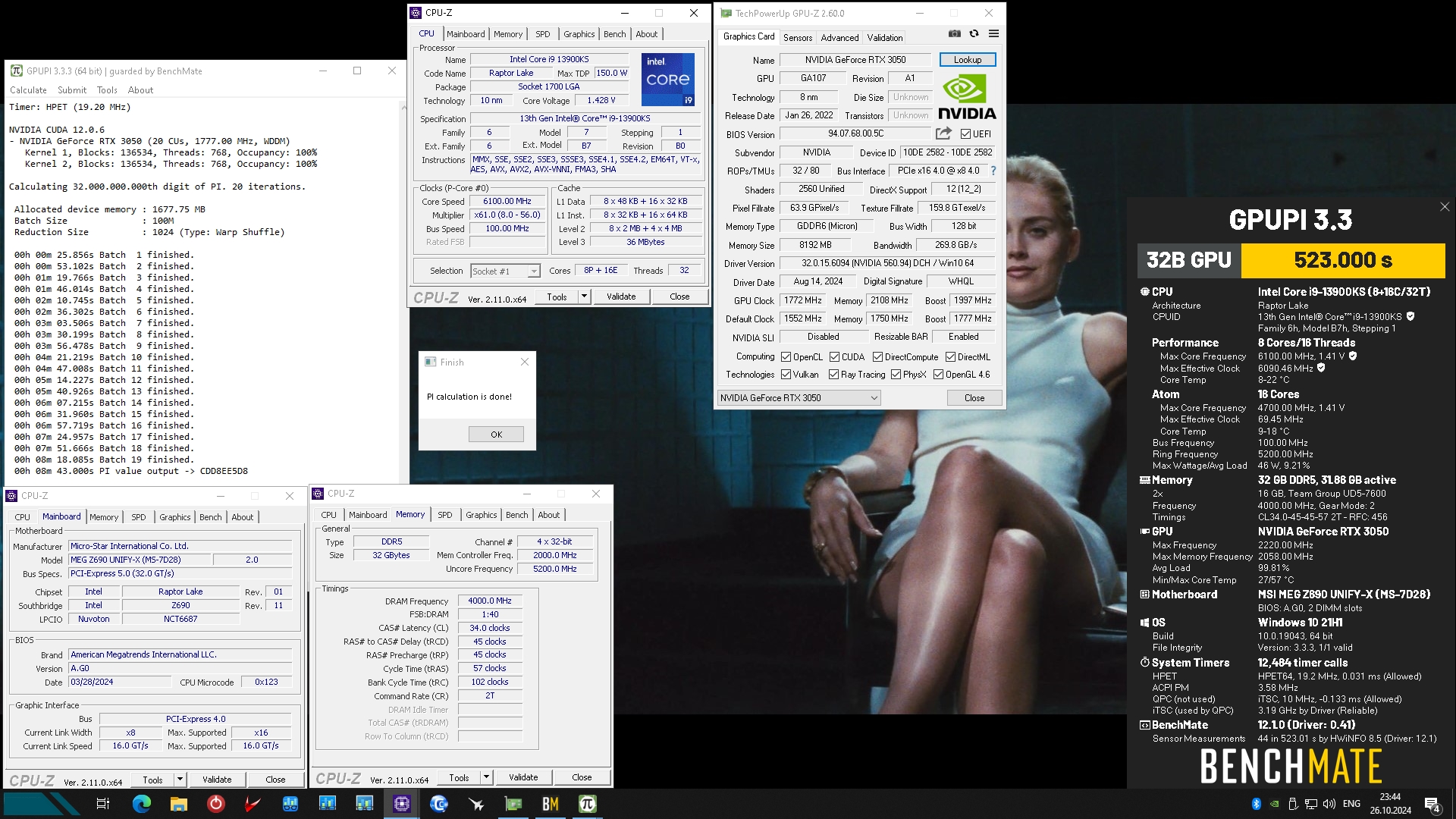Screen dimensions: 1456x819
Task: Click the Bluetooth tray icon
Action: (1256, 804)
